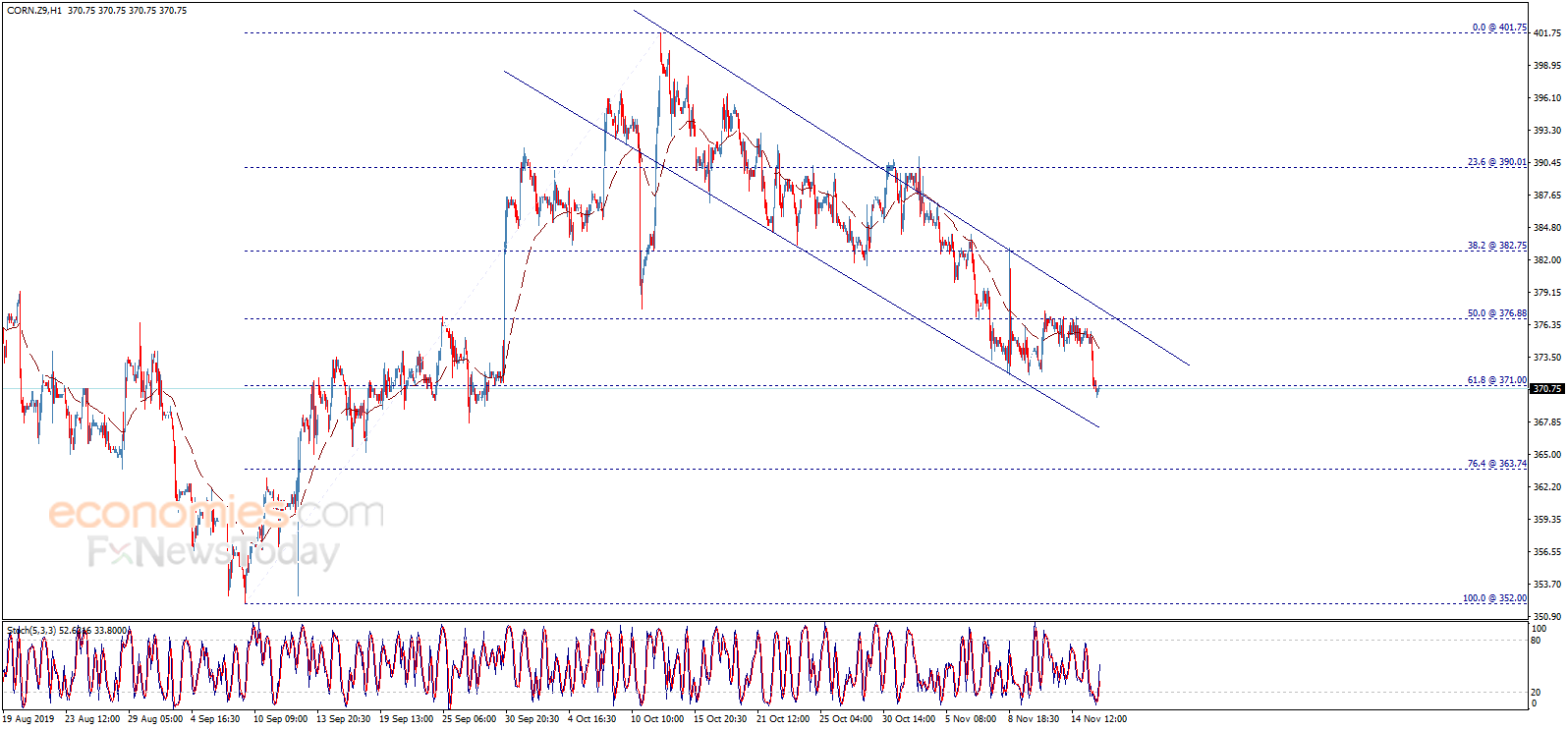This screenshot has height=730, width=1568.
Task: Click the 20 level on Stochastic scale
Action: 1537,693
